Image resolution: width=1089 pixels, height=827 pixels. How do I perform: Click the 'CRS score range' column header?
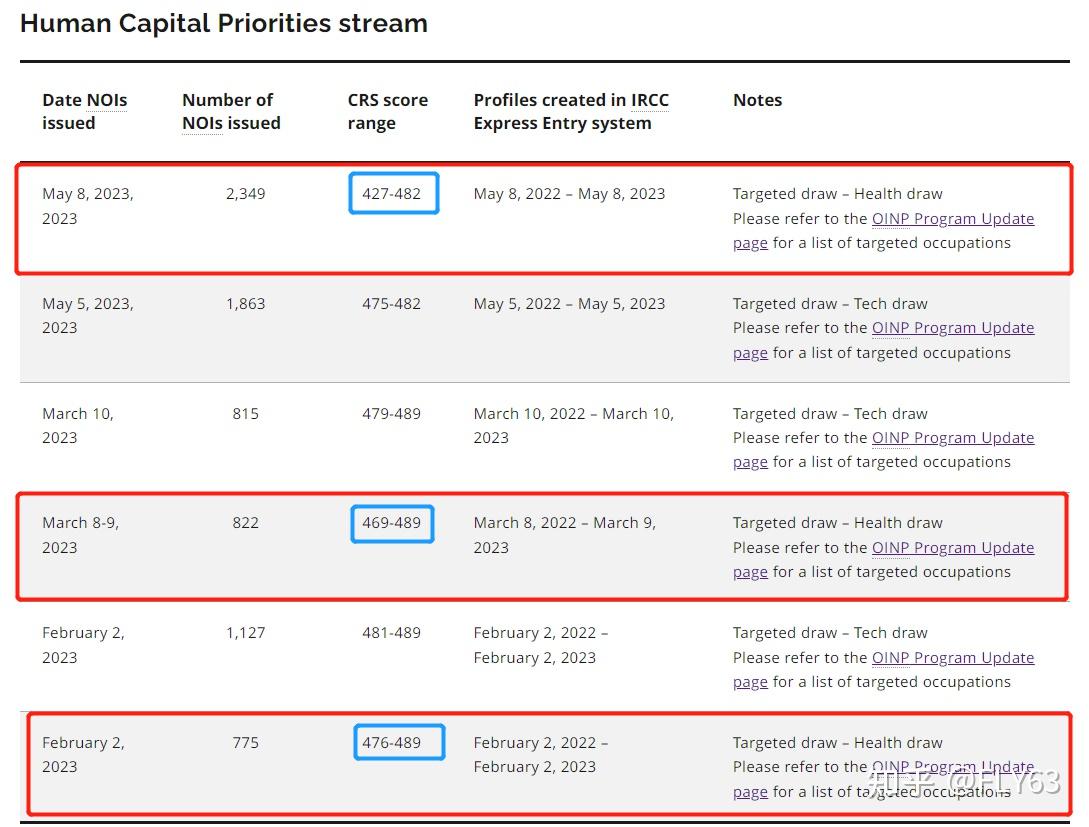click(388, 111)
